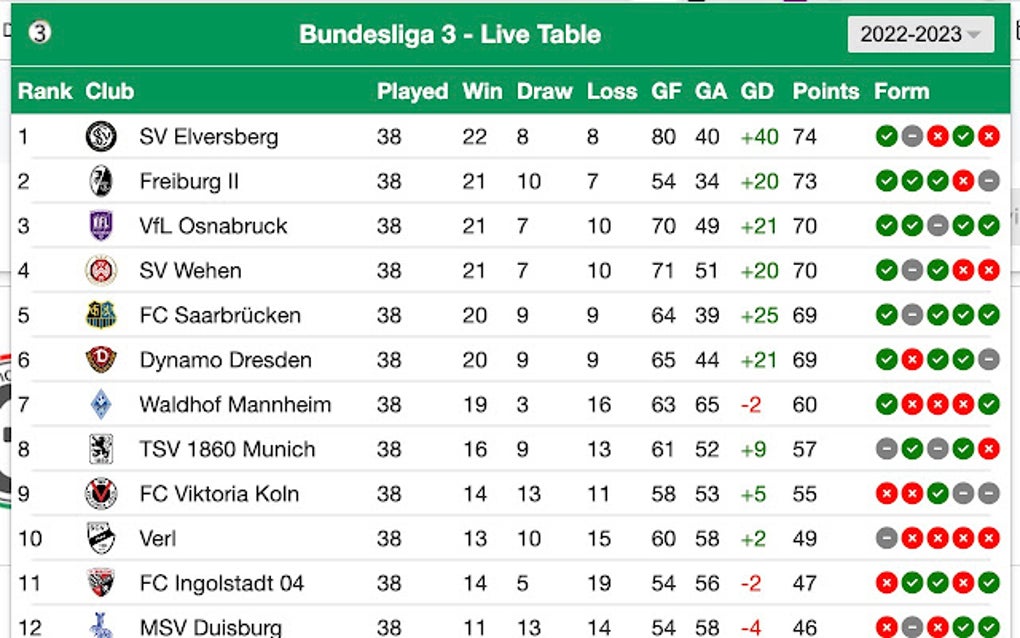Image resolution: width=1020 pixels, height=638 pixels.
Task: Click the Points column header
Action: [x=826, y=91]
